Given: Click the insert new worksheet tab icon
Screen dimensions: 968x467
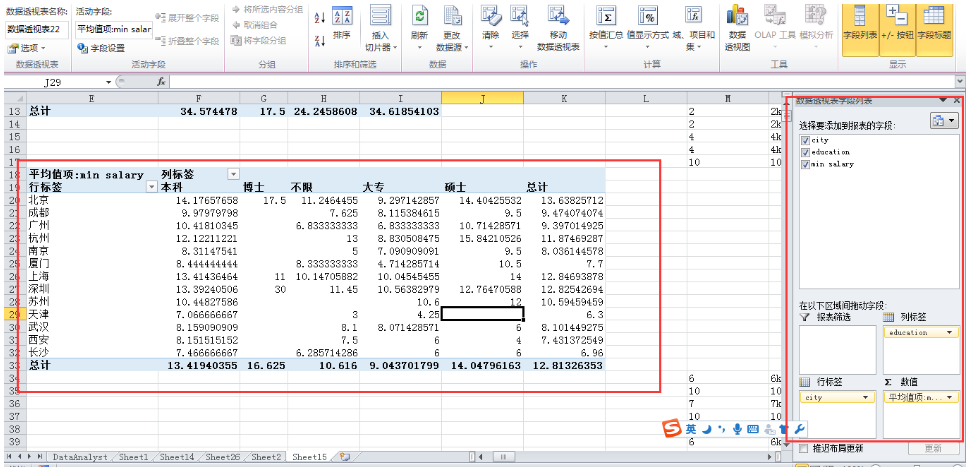Looking at the screenshot, I should coord(344,457).
